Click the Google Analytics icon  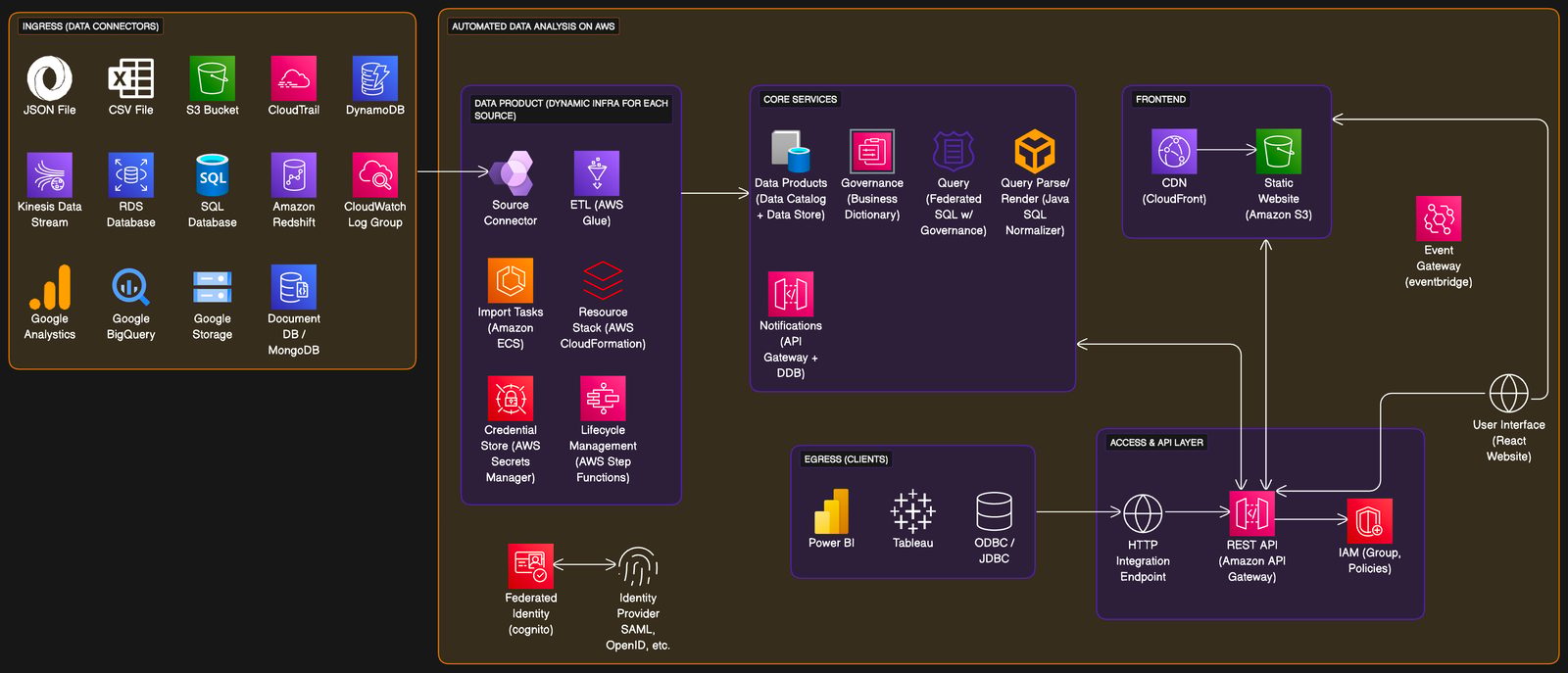[50, 287]
